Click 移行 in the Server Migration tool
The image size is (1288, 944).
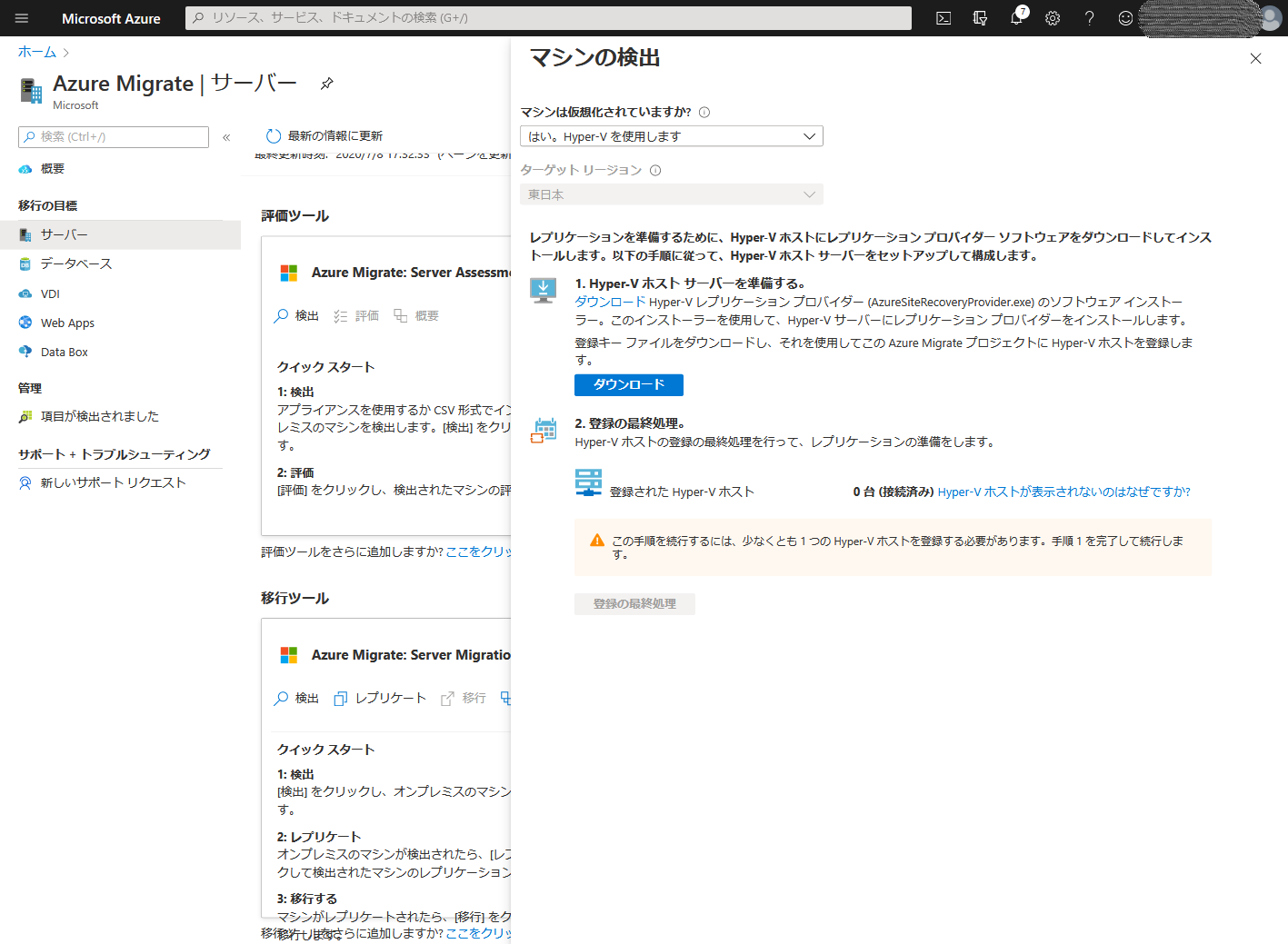[464, 699]
